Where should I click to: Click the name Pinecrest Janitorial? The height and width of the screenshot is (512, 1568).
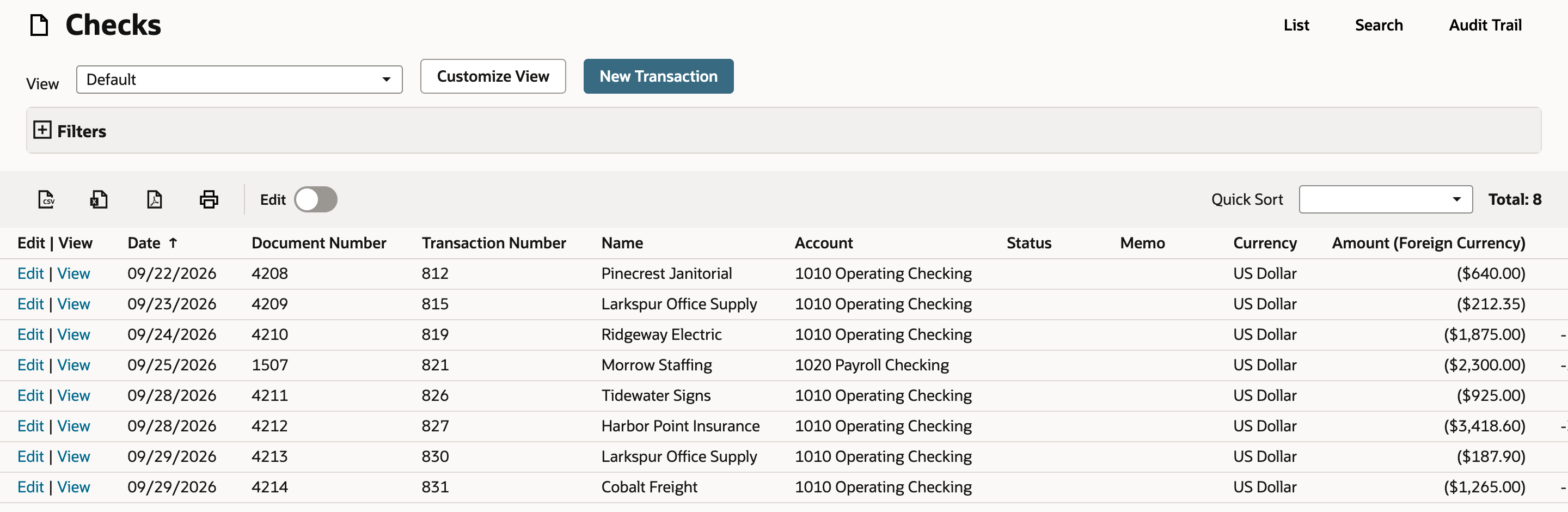click(666, 273)
